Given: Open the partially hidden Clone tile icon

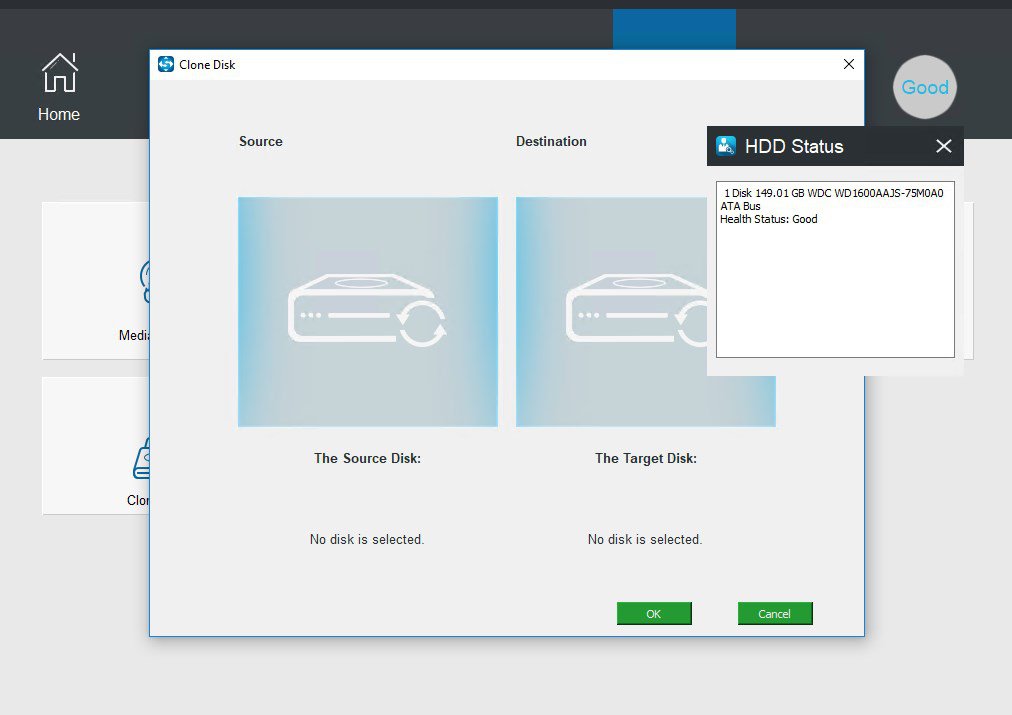Looking at the screenshot, I should [141, 458].
